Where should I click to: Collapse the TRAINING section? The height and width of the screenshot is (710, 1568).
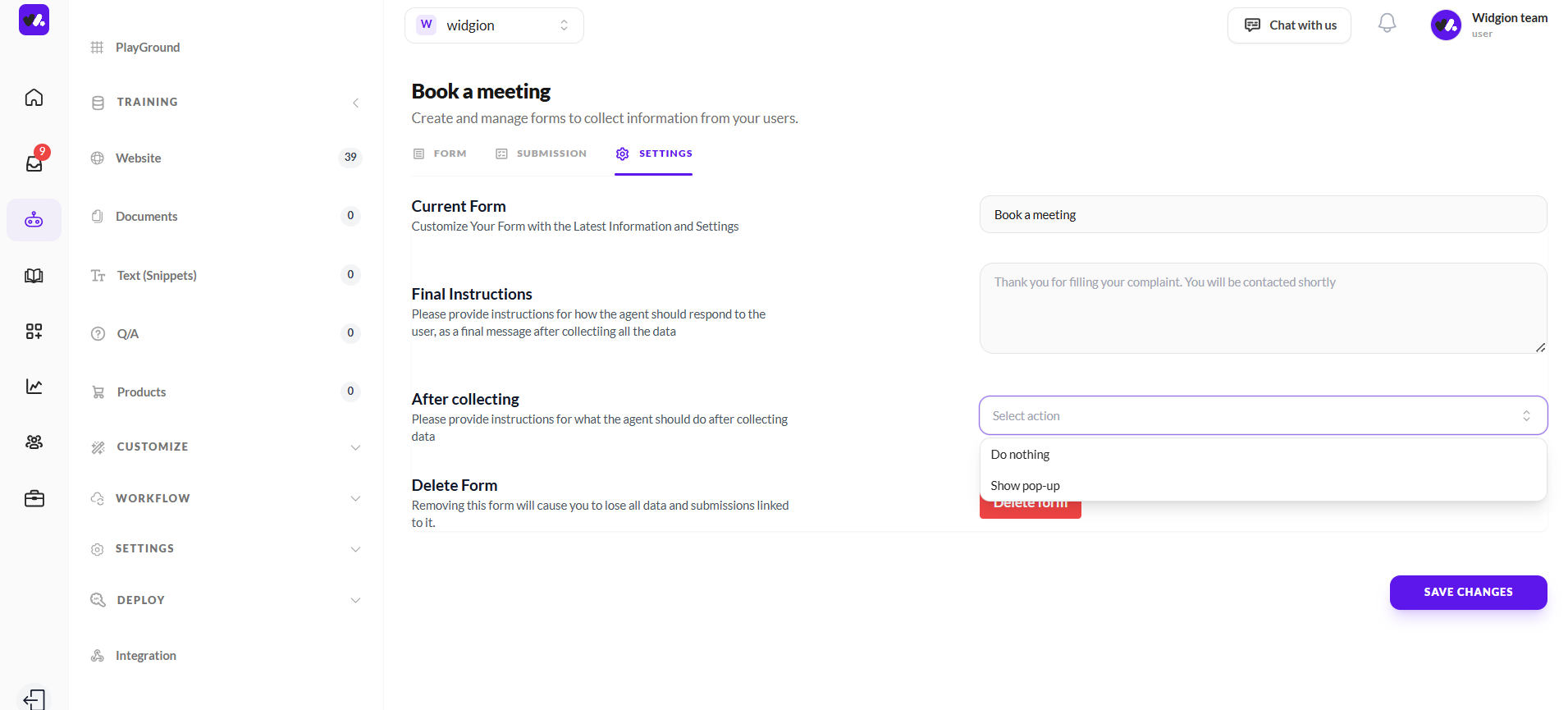point(355,103)
